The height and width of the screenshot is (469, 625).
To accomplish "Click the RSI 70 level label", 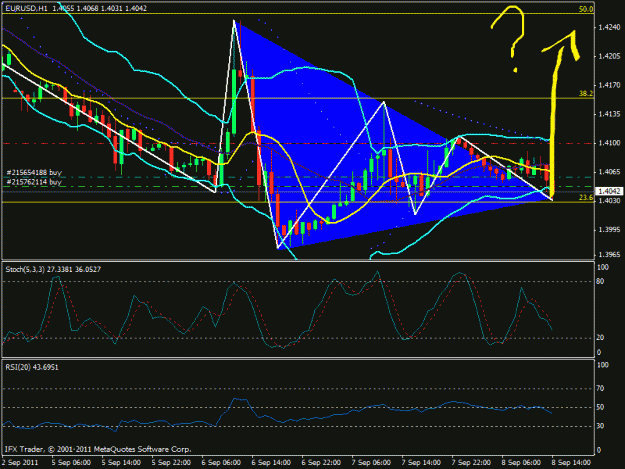I will [x=601, y=388].
